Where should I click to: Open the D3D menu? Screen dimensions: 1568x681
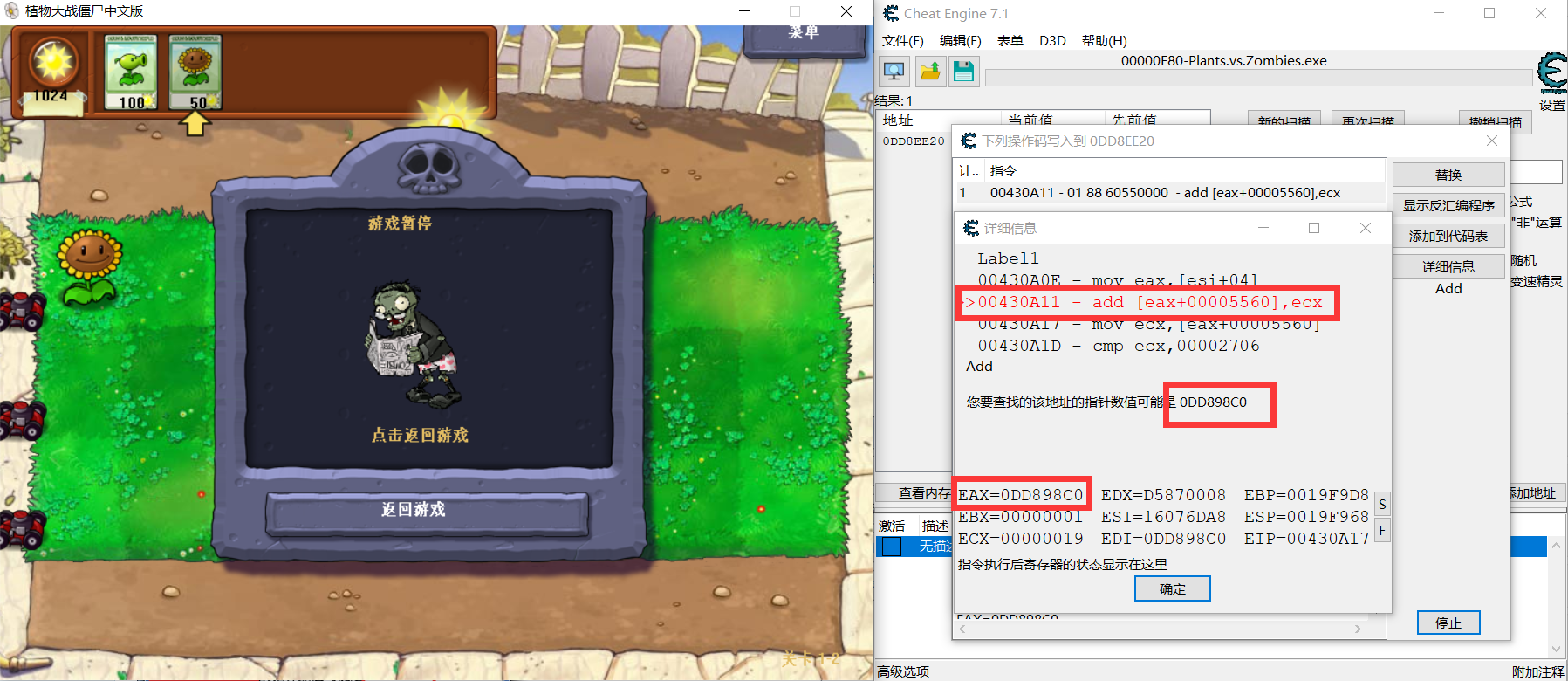[x=1052, y=41]
